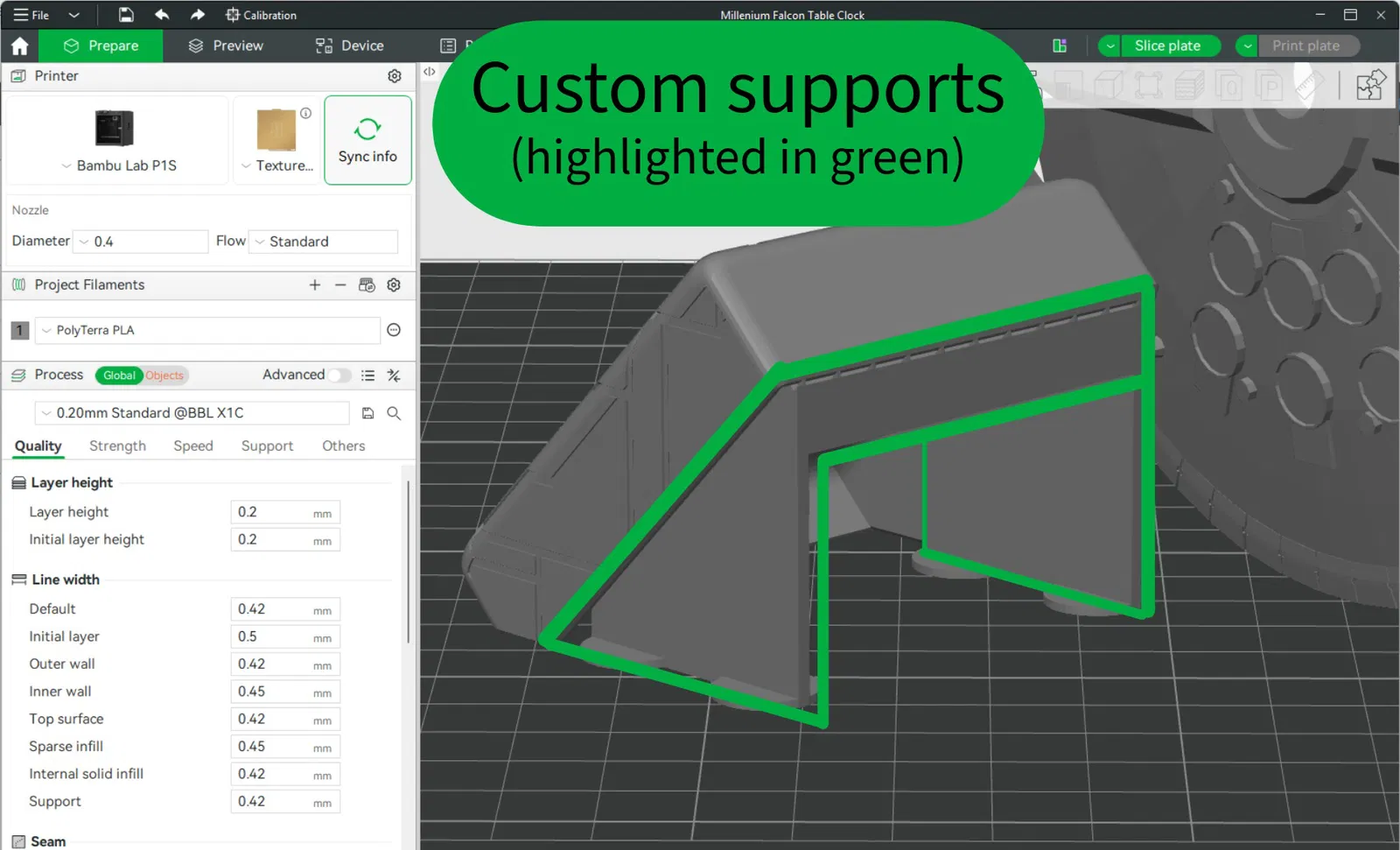This screenshot has width=1400, height=850.
Task: Expand the Print plate options arrow
Action: pos(1248,46)
